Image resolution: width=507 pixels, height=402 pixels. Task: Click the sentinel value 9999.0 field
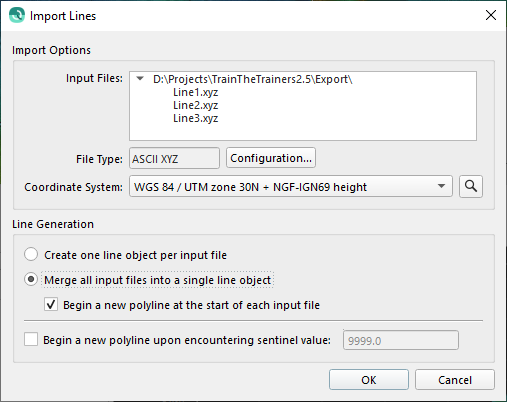[401, 340]
